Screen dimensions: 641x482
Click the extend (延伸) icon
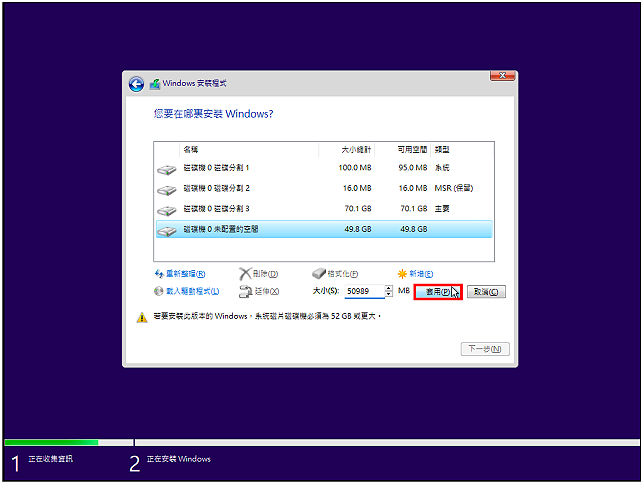(x=245, y=291)
